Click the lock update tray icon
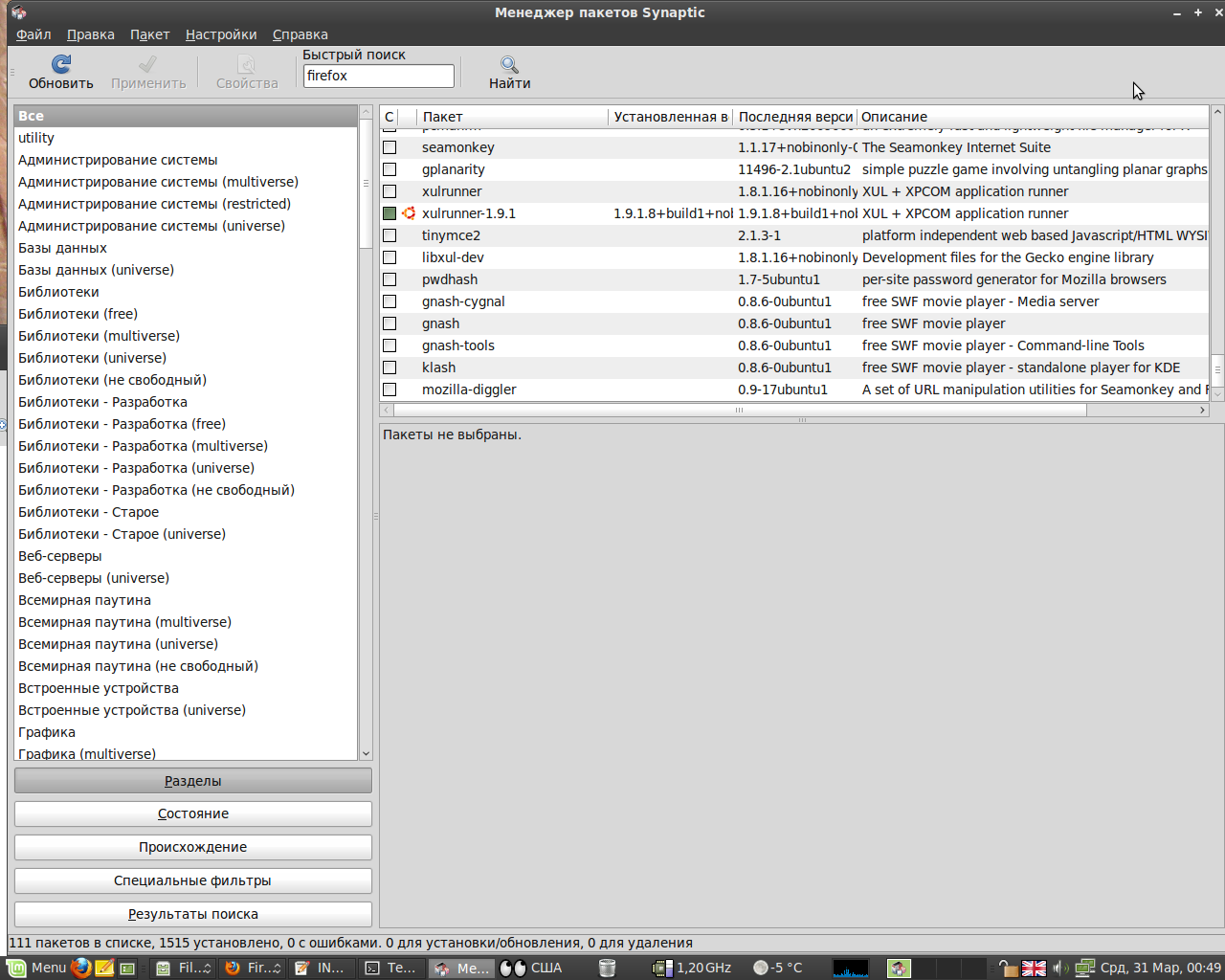This screenshot has height=980, width=1225. [1008, 968]
